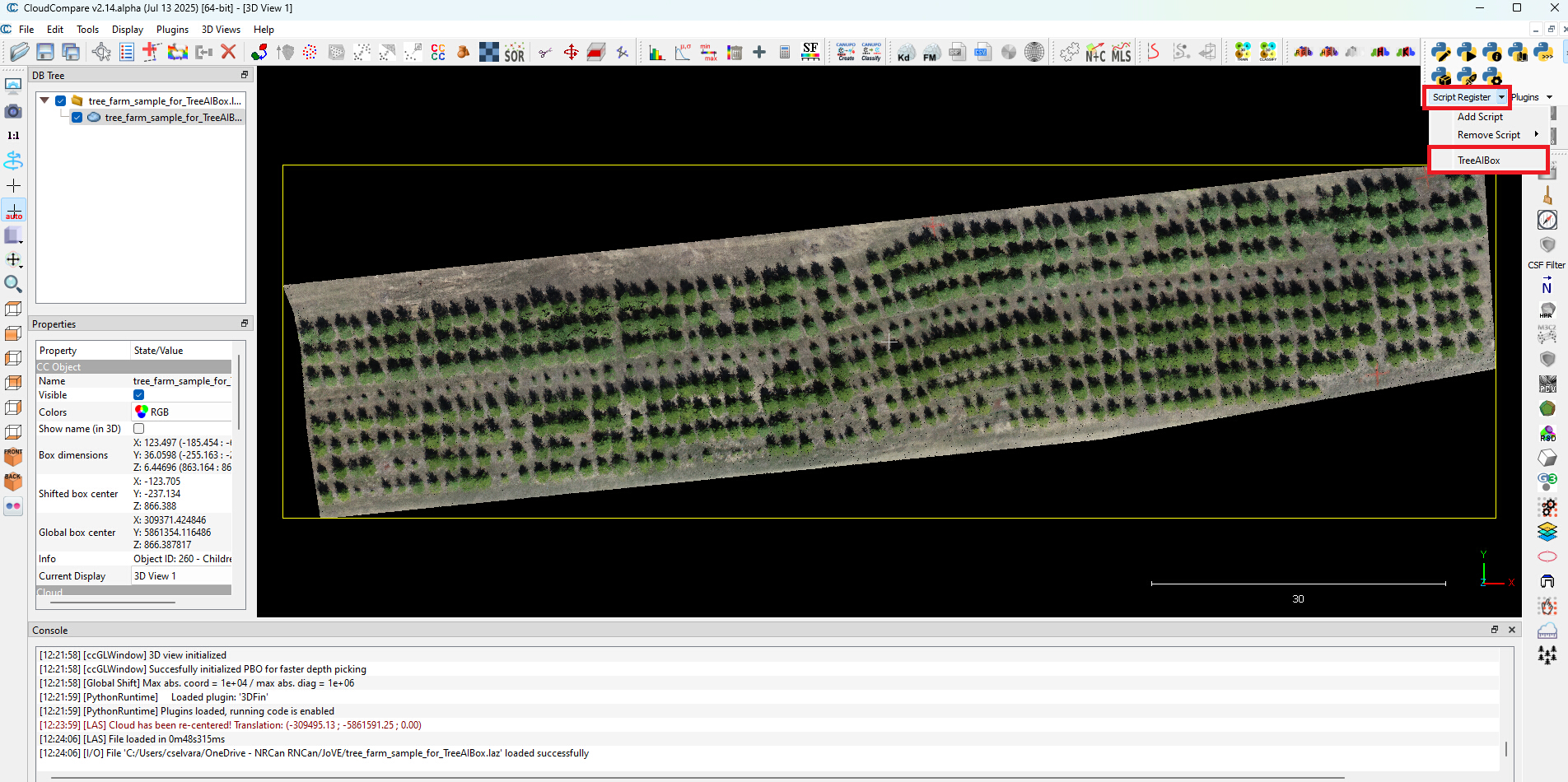Uncheck the tree_farm_sample cloud checkbox
The height and width of the screenshot is (782, 1568).
click(x=77, y=118)
